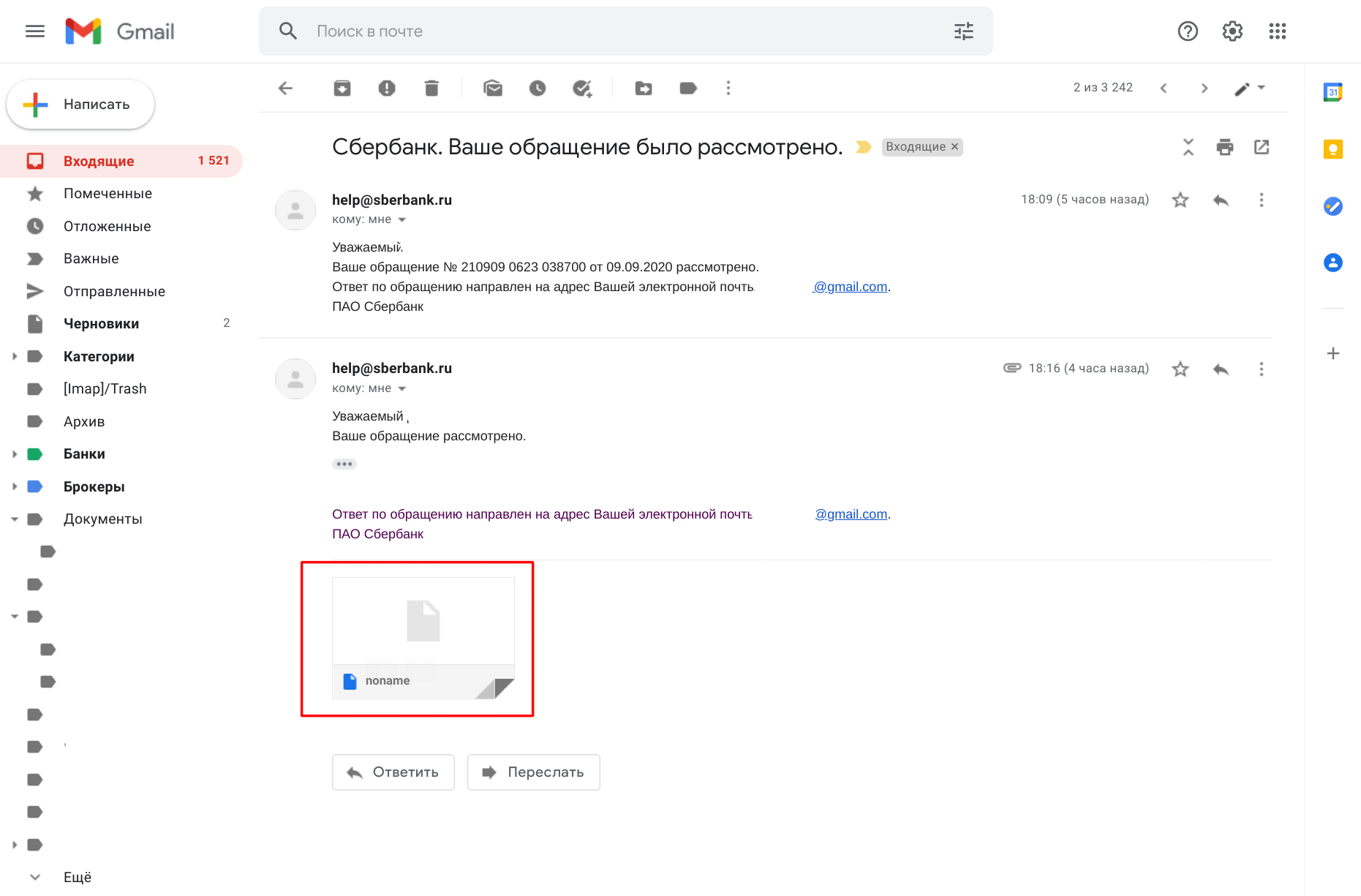Screen dimensions: 1361x896
Task: Toggle the importance marker next to subject
Action: coord(864,147)
